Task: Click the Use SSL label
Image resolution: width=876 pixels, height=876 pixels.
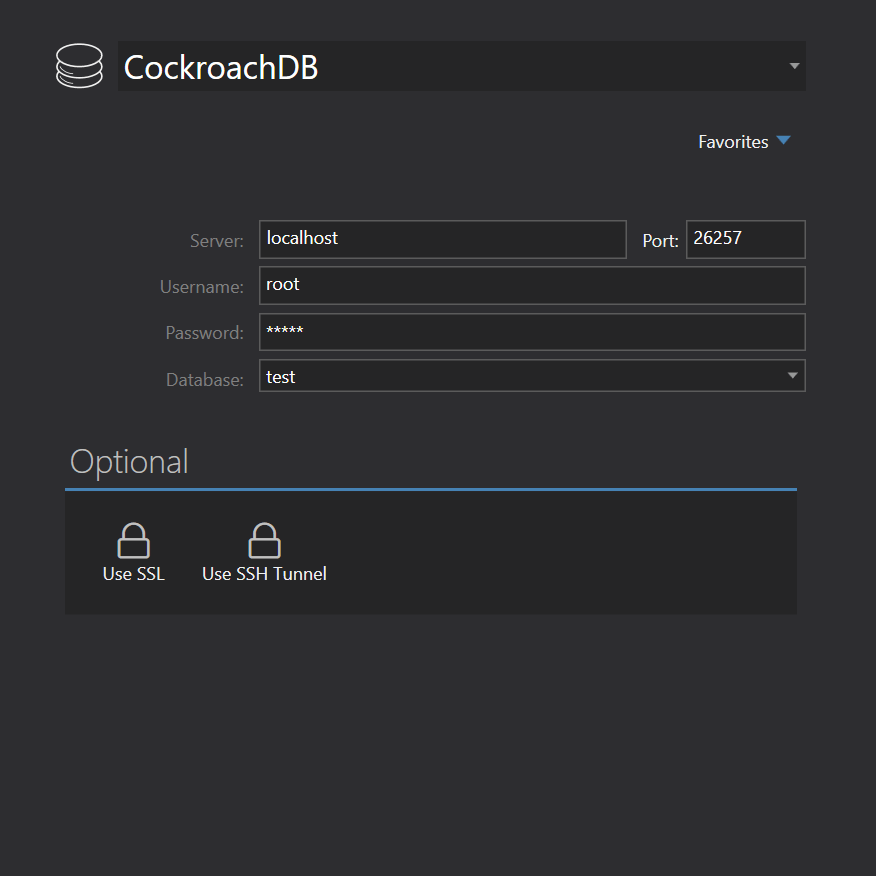Action: (133, 573)
